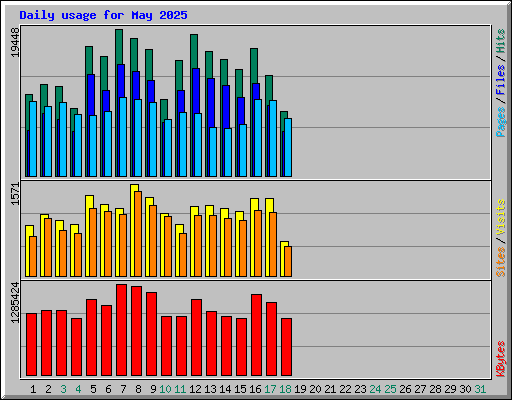
Task: Click the green Hits legend label
Action: (x=501, y=41)
